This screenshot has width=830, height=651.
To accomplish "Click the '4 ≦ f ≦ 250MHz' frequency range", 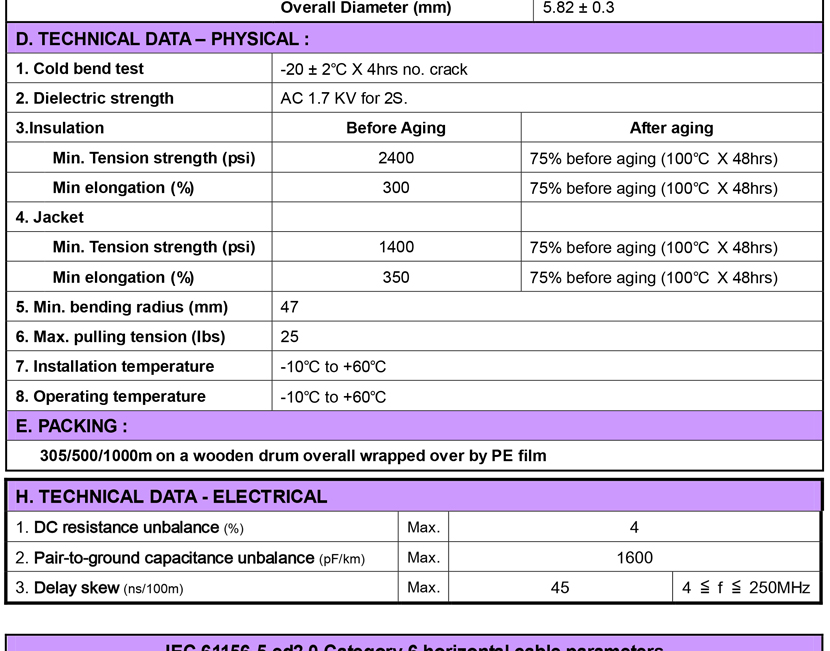I will coord(746,587).
